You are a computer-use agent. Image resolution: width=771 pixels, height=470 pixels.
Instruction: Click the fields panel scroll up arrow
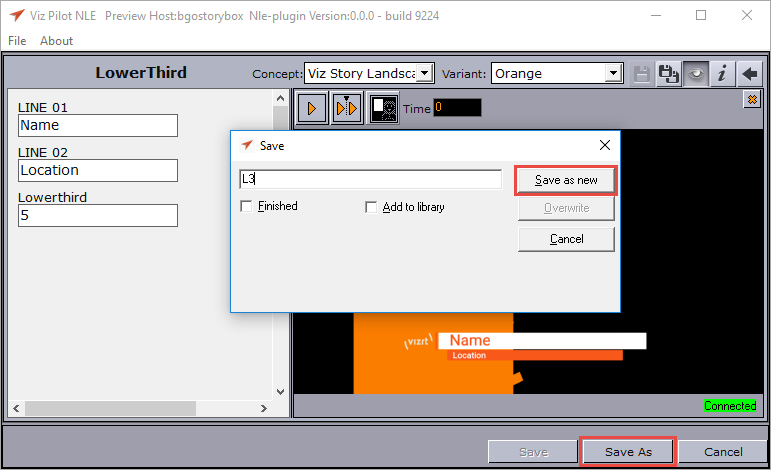point(280,98)
